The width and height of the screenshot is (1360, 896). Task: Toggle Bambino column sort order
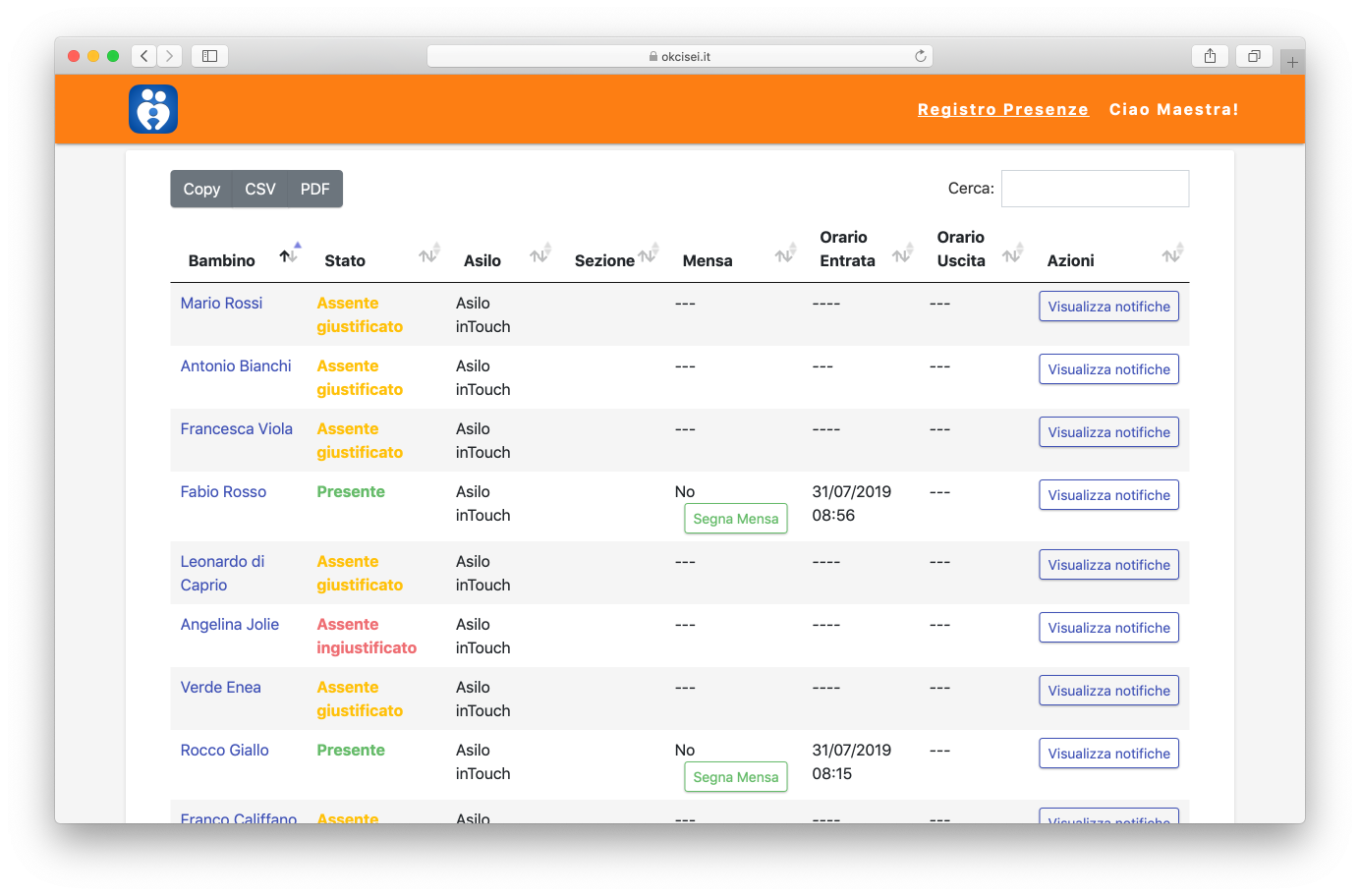[289, 254]
